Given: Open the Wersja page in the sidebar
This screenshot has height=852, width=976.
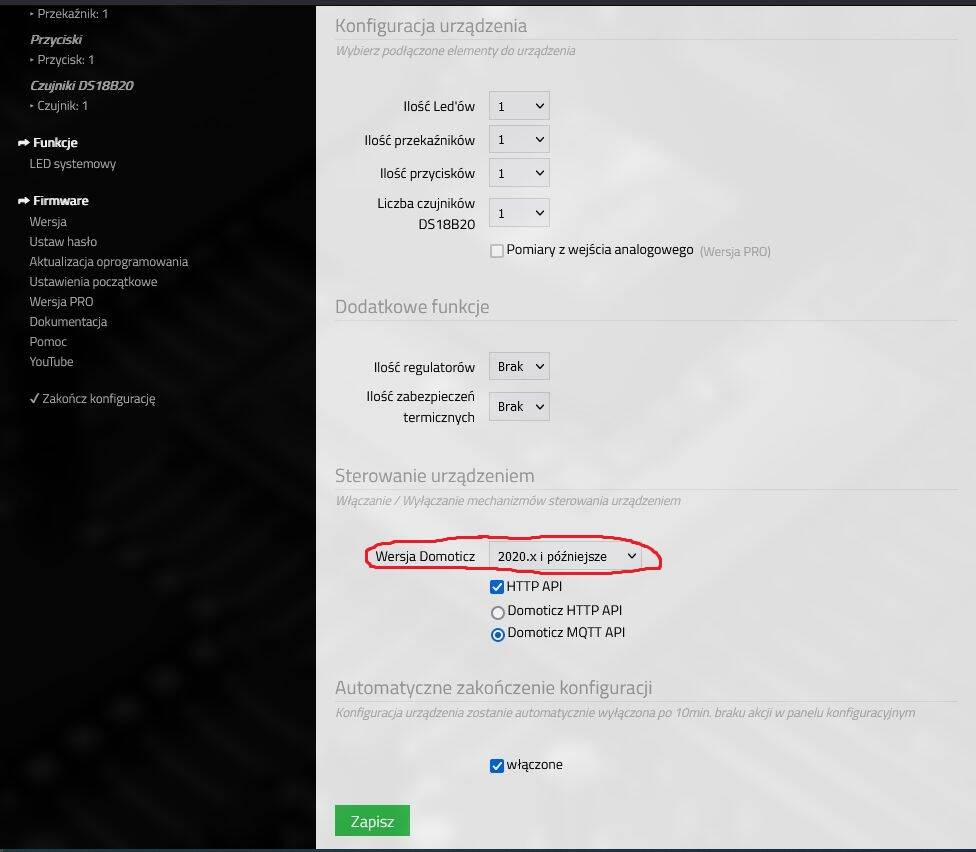Looking at the screenshot, I should [x=48, y=222].
